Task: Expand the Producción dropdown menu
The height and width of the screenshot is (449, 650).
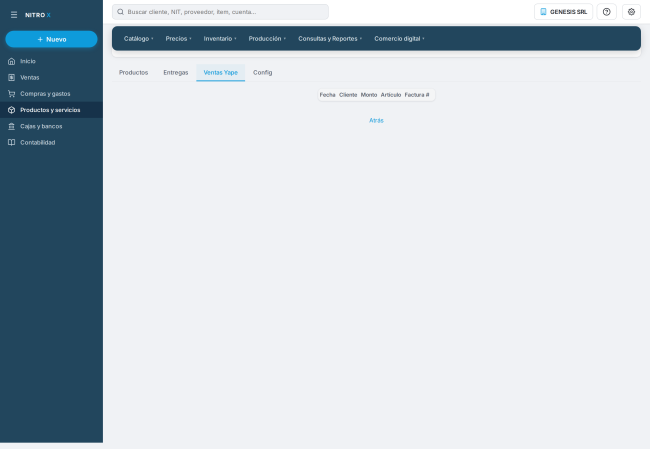Action: [x=267, y=39]
